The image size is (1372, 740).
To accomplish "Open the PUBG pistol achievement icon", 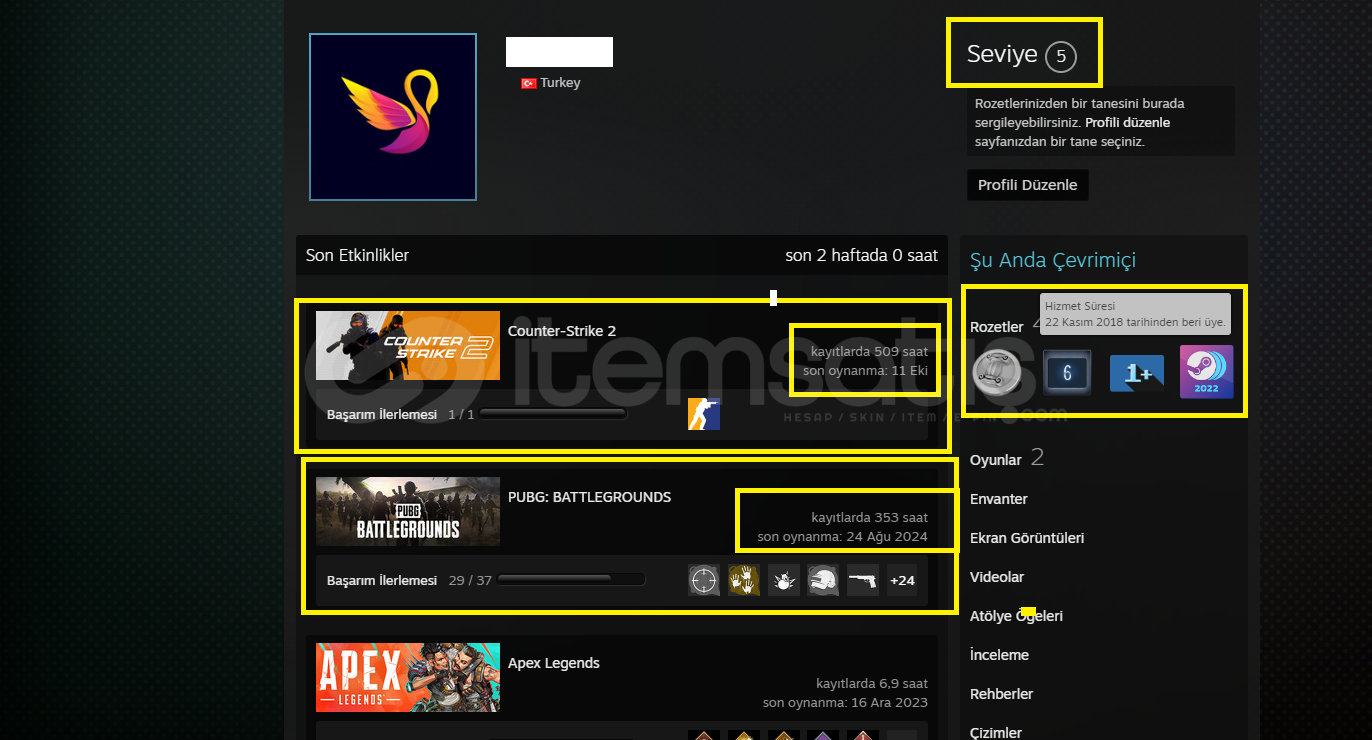I will 863,580.
